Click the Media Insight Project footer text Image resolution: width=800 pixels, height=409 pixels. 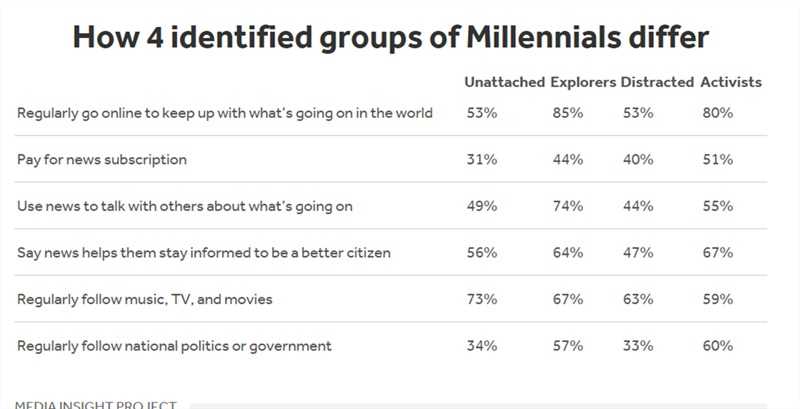(96, 404)
